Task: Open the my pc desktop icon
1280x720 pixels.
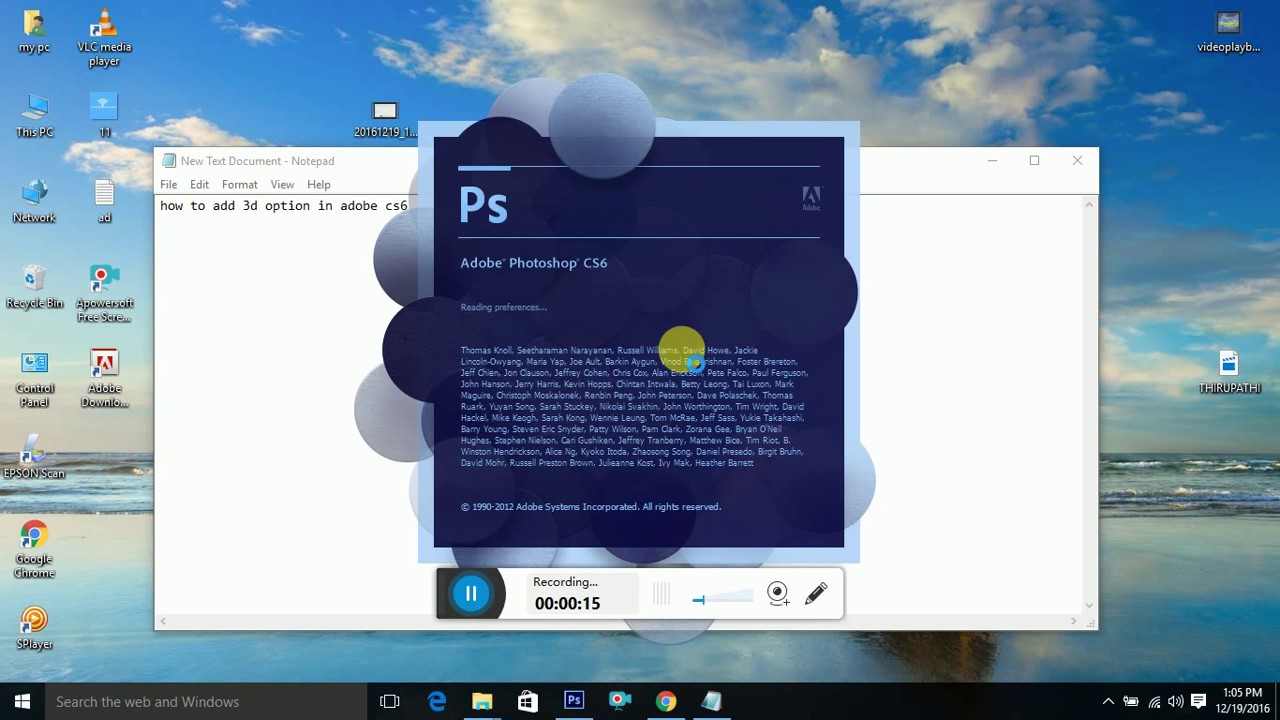Action: click(x=34, y=31)
